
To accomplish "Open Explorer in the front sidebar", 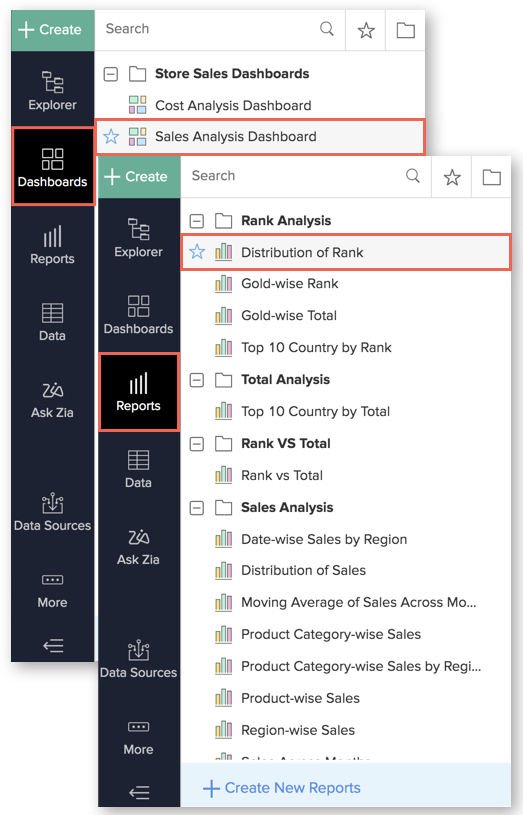I will pos(138,238).
